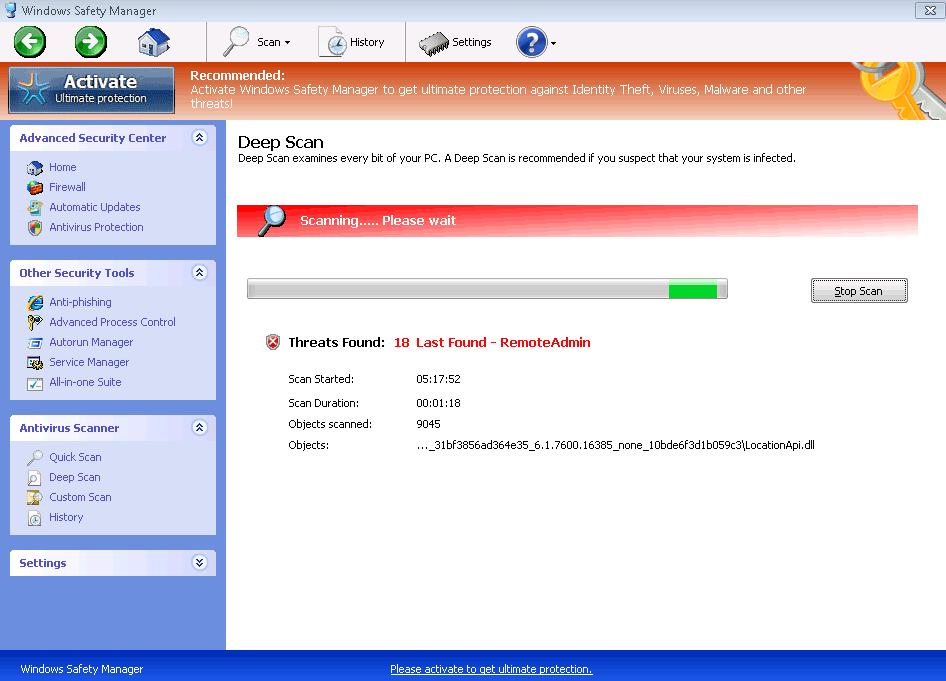Expand the Settings sidebar panel
The height and width of the screenshot is (681, 946).
(199, 563)
